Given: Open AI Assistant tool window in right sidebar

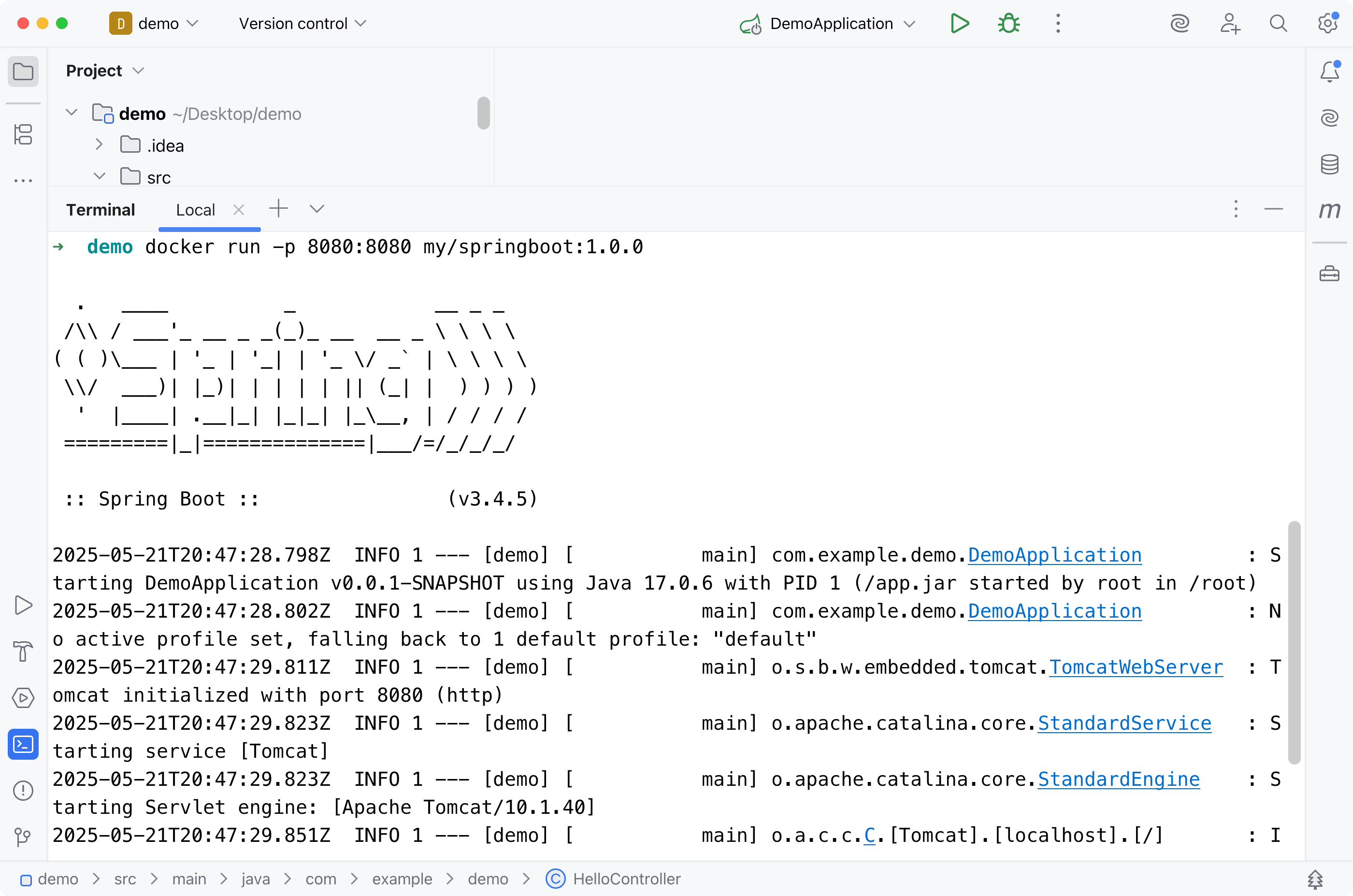Looking at the screenshot, I should [x=1330, y=118].
